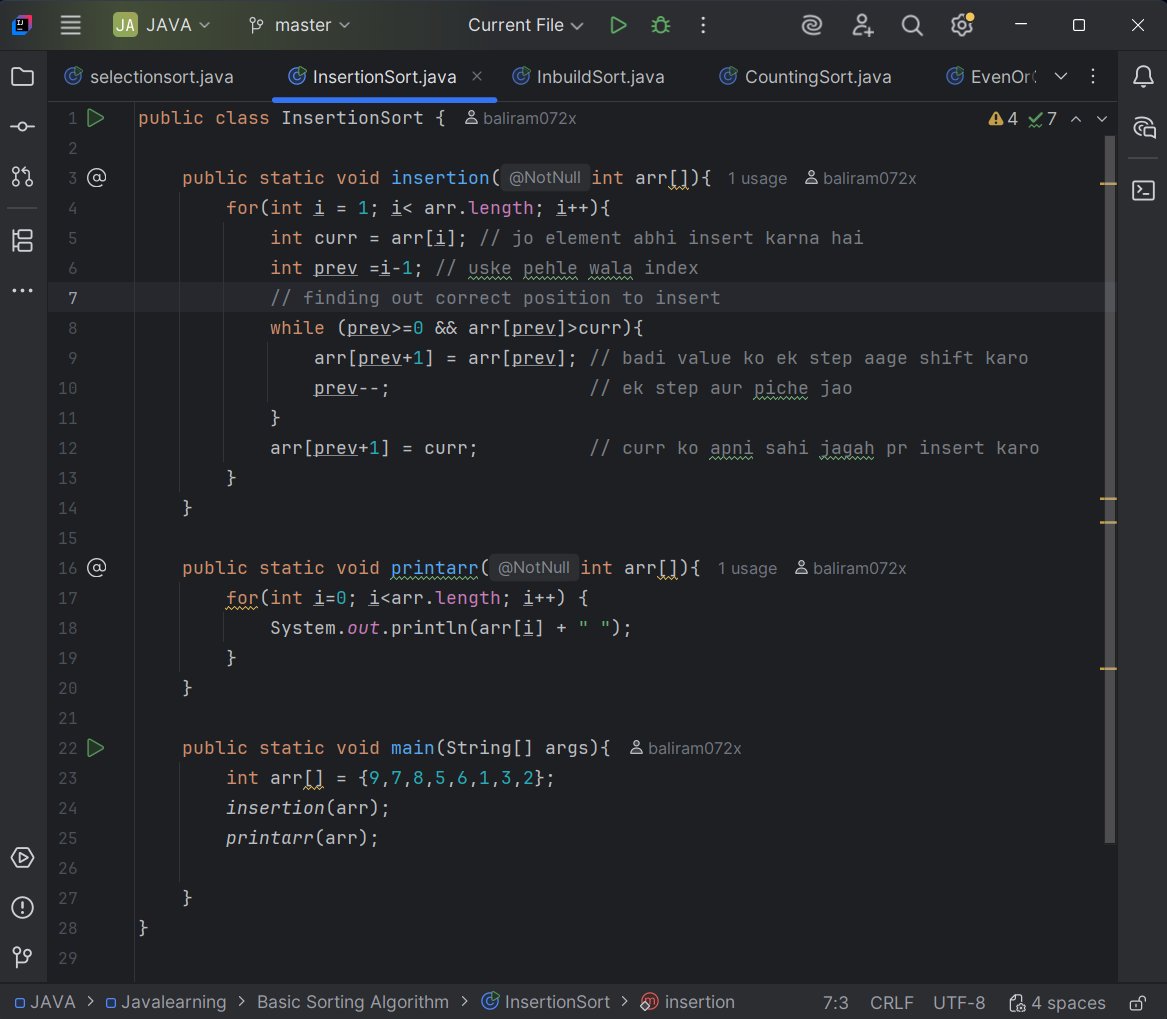Open IDE settings gear

tap(962, 25)
